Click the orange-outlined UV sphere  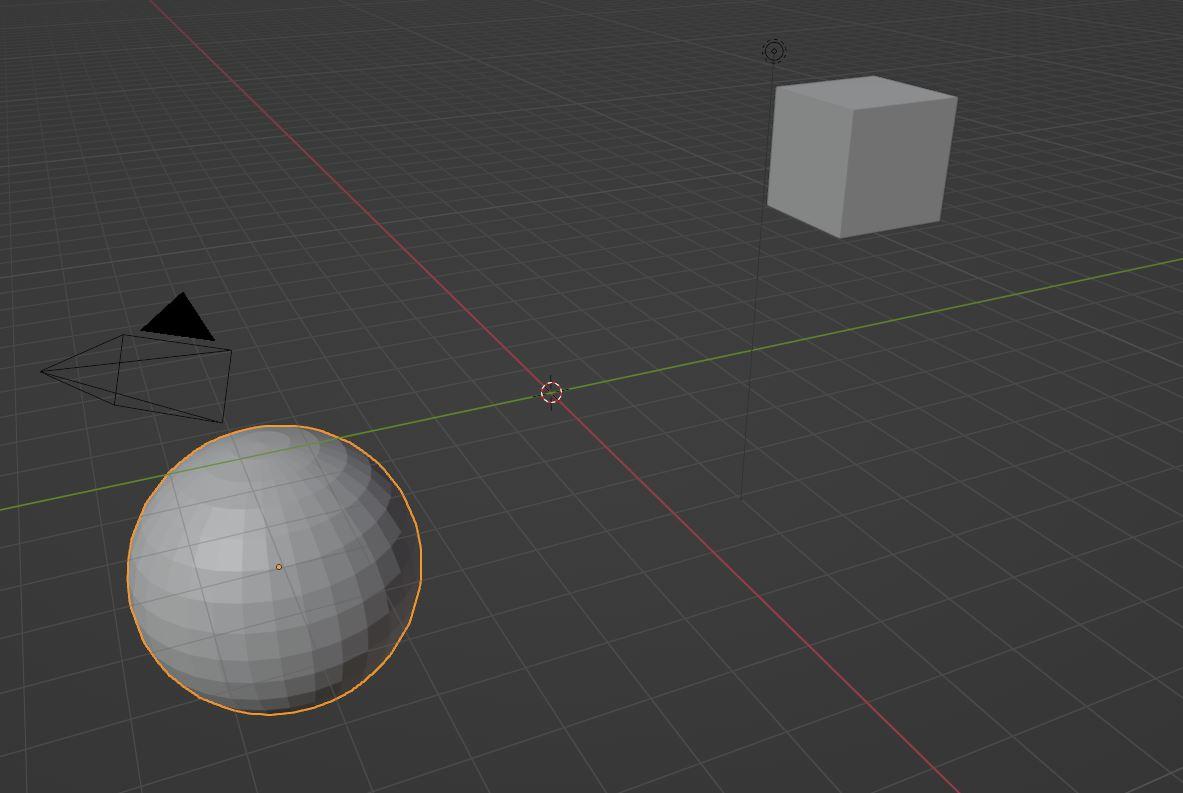click(275, 570)
